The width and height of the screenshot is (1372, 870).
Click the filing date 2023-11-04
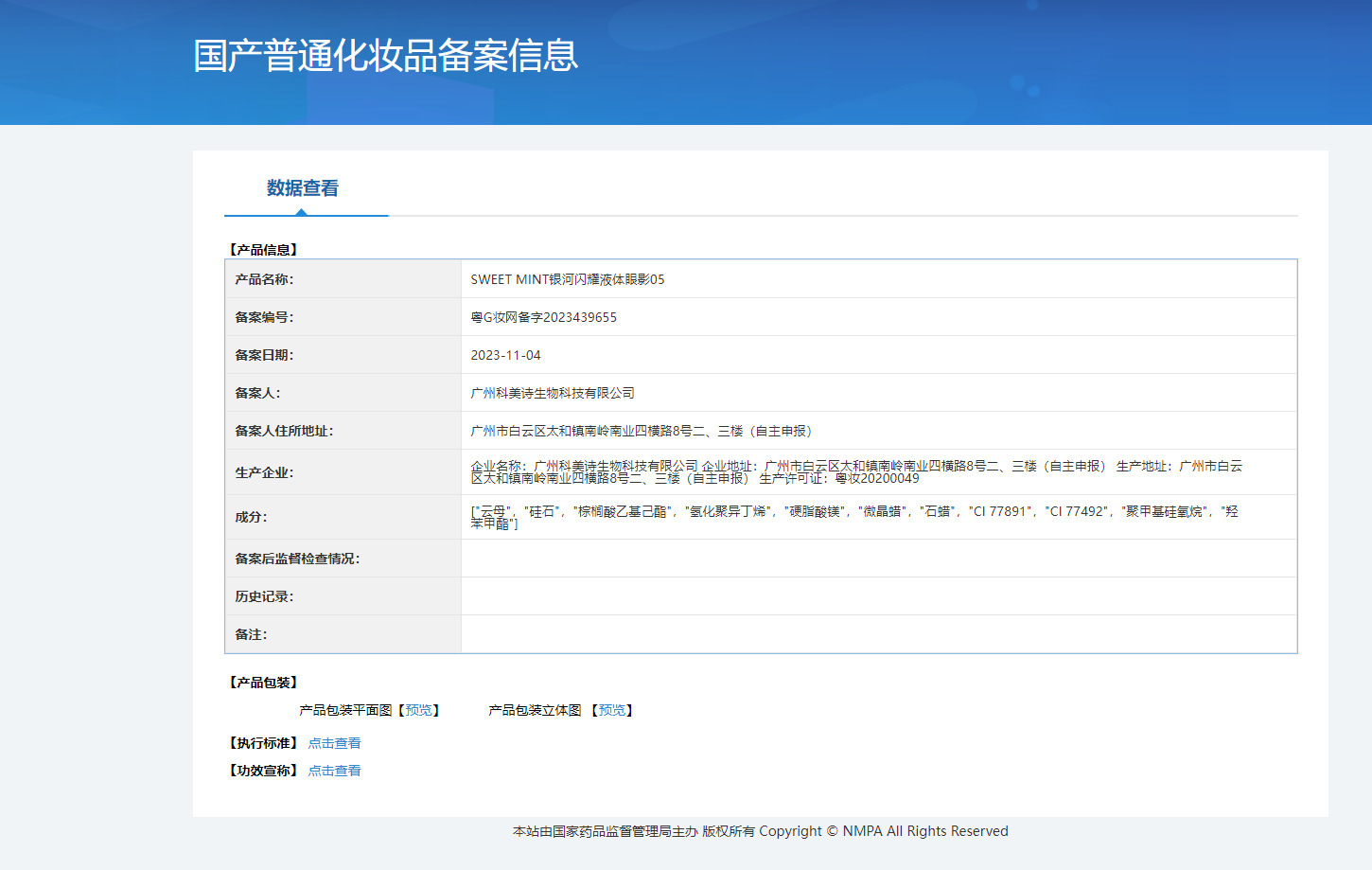(505, 355)
